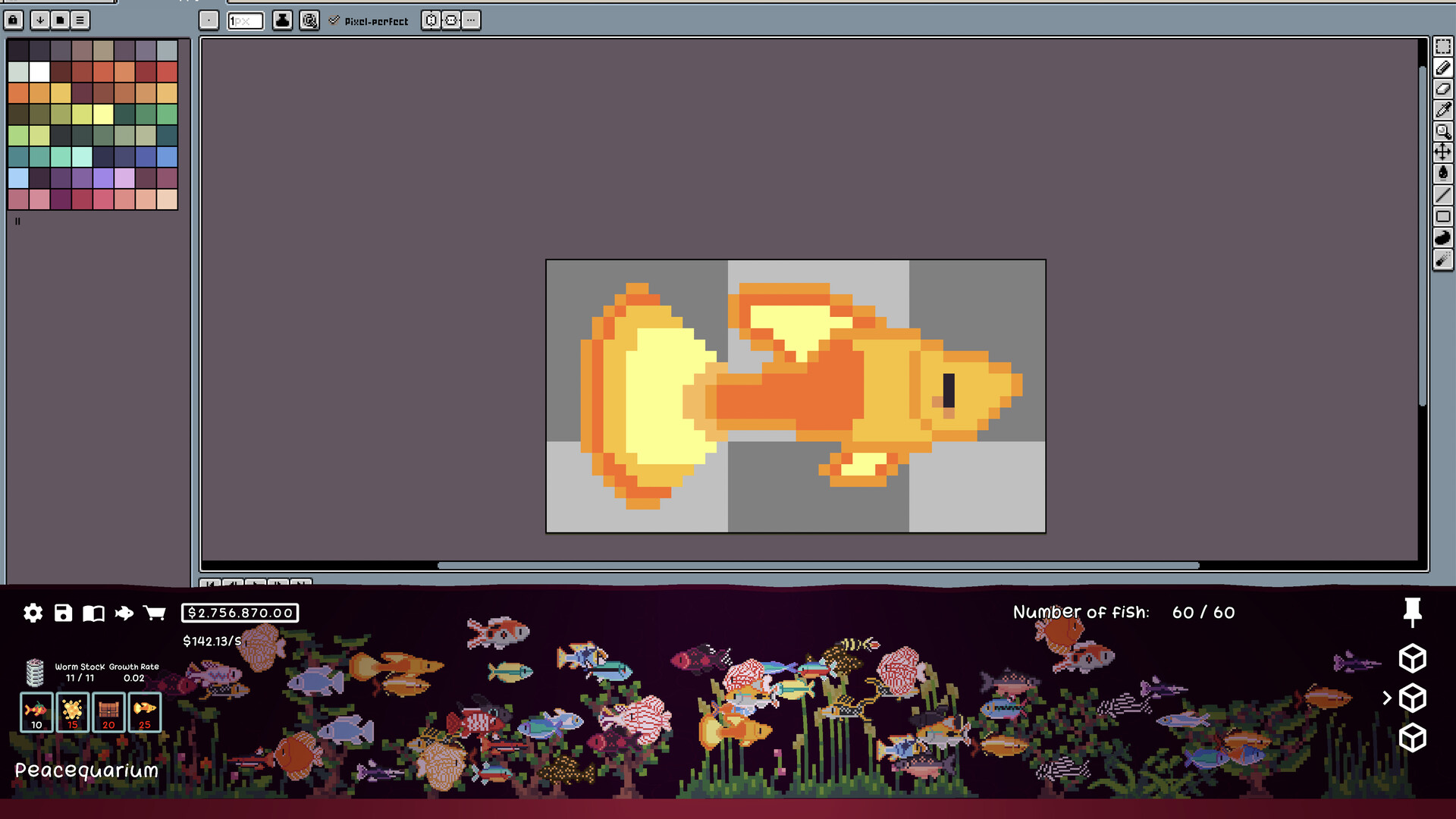Viewport: 1456px width, 819px height.
Task: Click the $142.13/s income rate text
Action: click(x=212, y=642)
